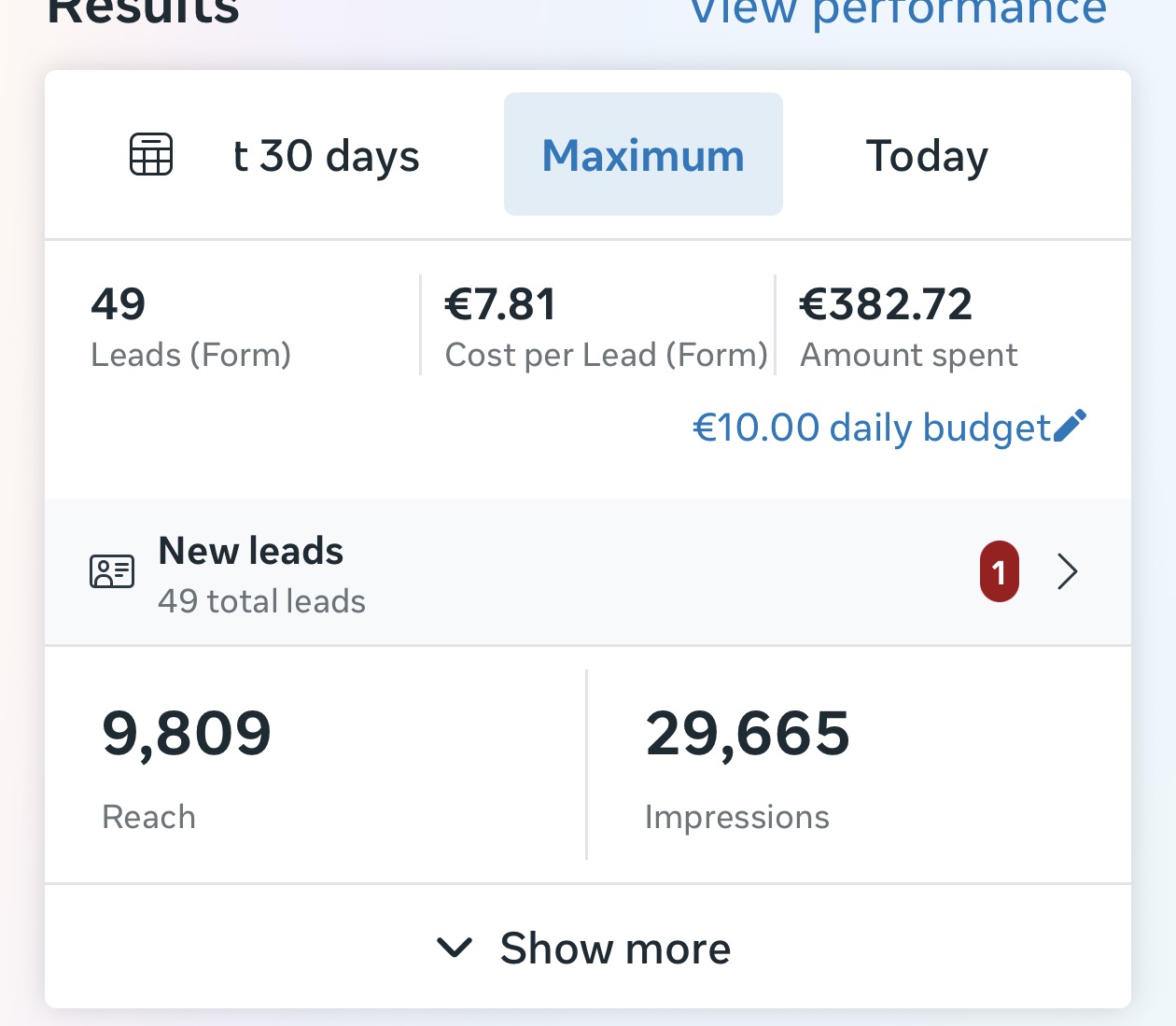Click the Results section heading
The width and height of the screenshot is (1176, 1026).
pyautogui.click(x=143, y=11)
